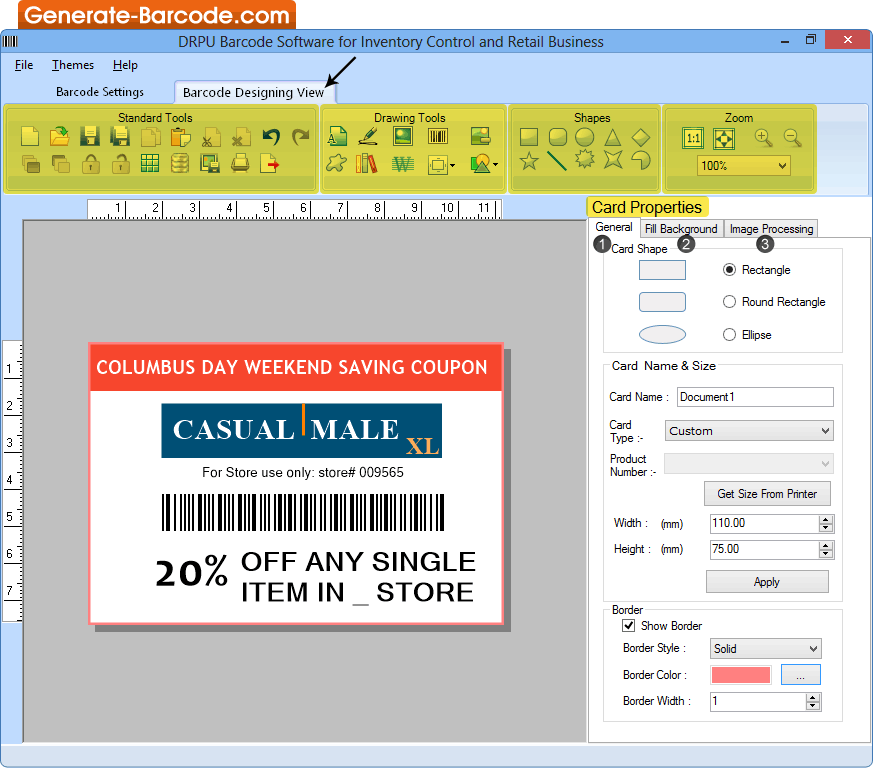Draw a rounded rectangle shape

click(x=557, y=136)
